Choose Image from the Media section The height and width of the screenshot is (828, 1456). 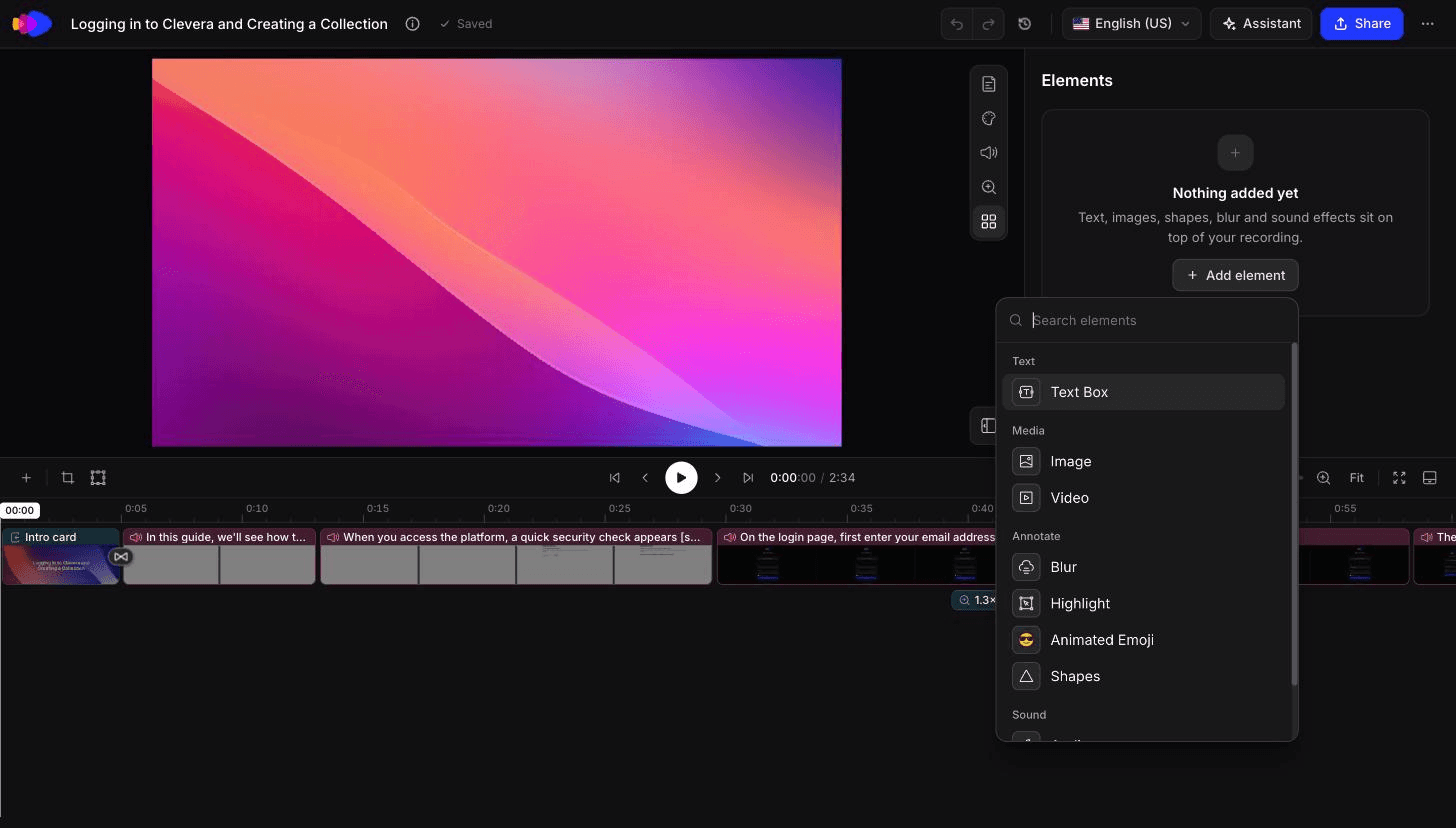click(x=1143, y=462)
